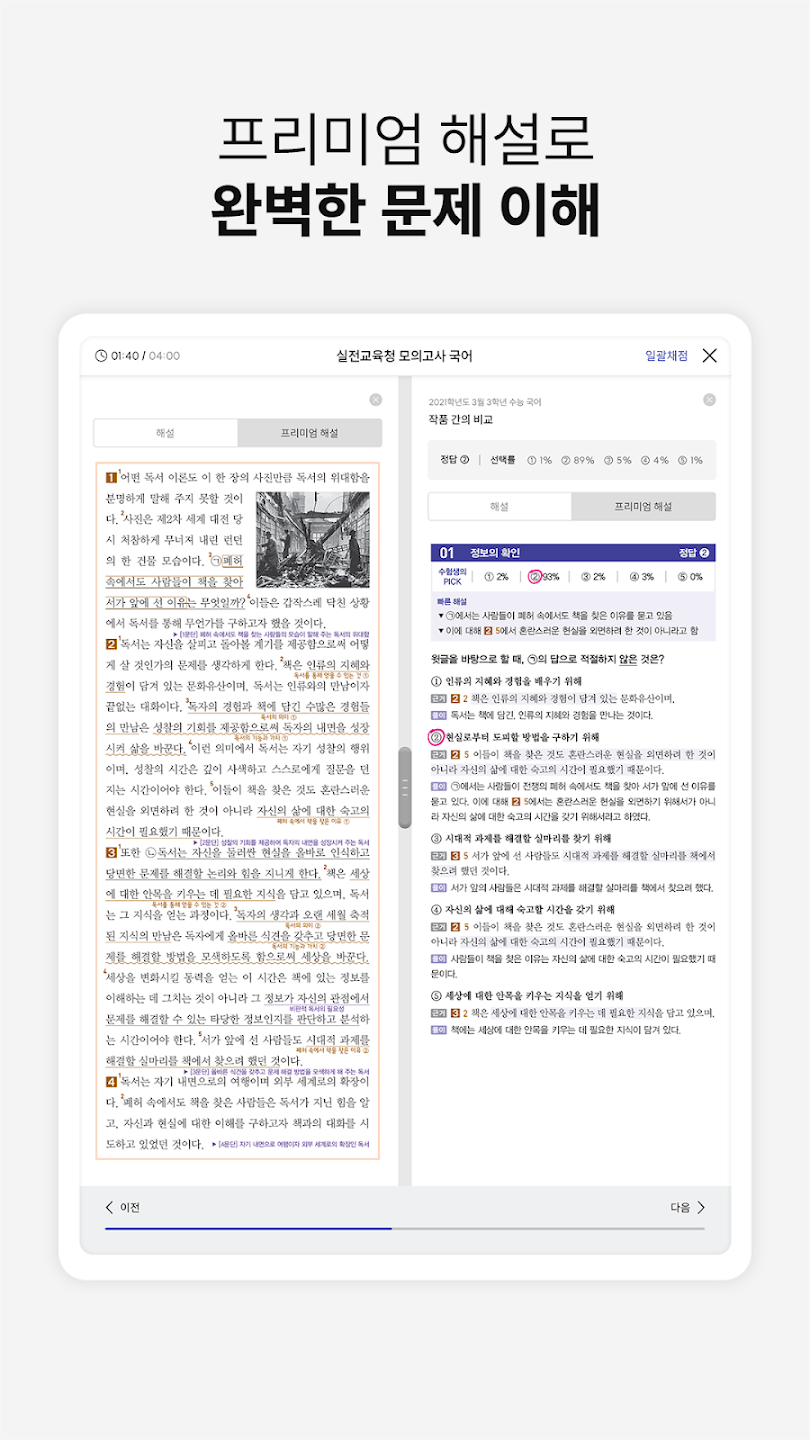Click the paragraph 2 number marker in the passage
The width and height of the screenshot is (810, 1440).
111,643
